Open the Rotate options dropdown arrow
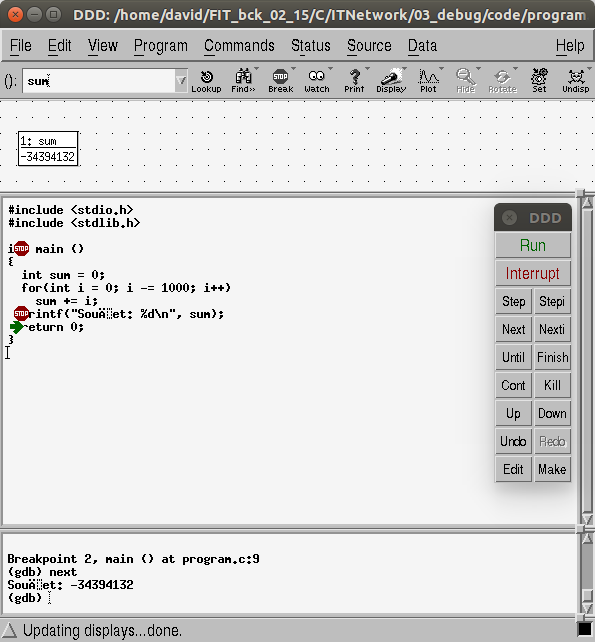This screenshot has height=642, width=595. (x=516, y=68)
